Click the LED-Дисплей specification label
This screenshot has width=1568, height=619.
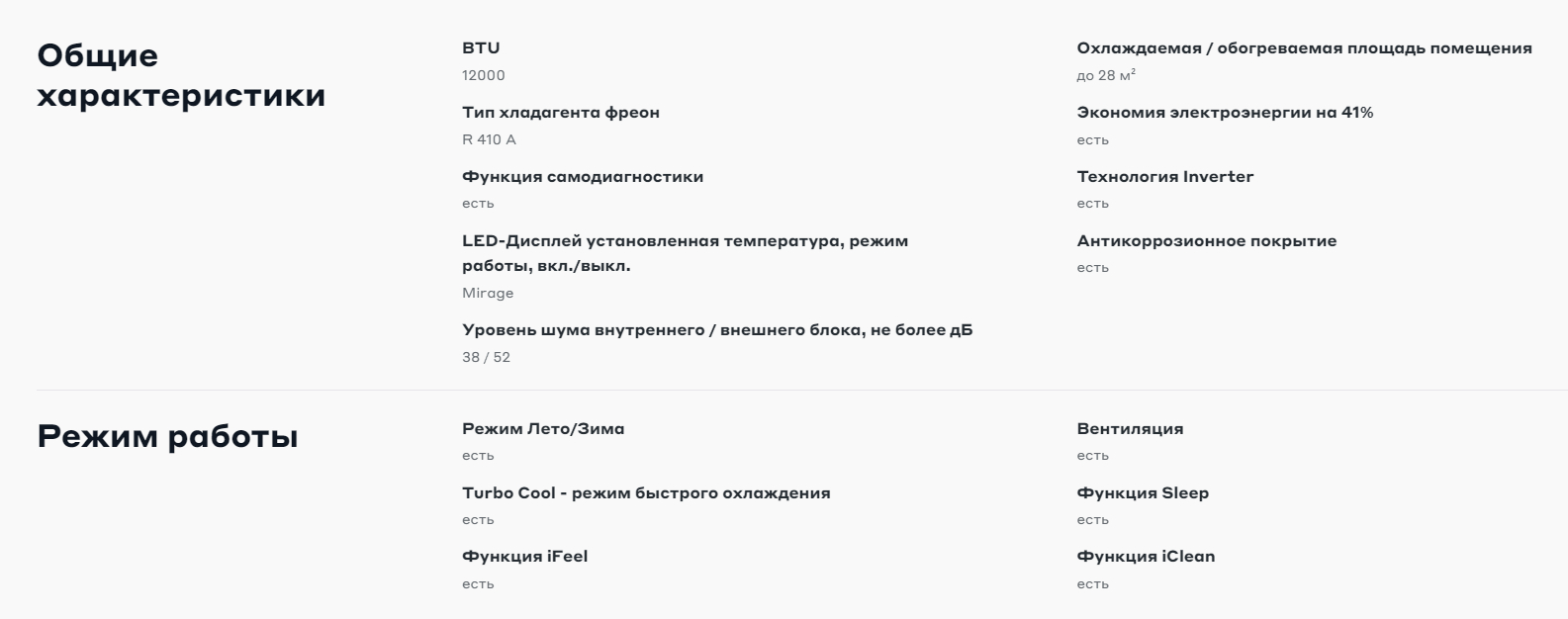coord(684,253)
